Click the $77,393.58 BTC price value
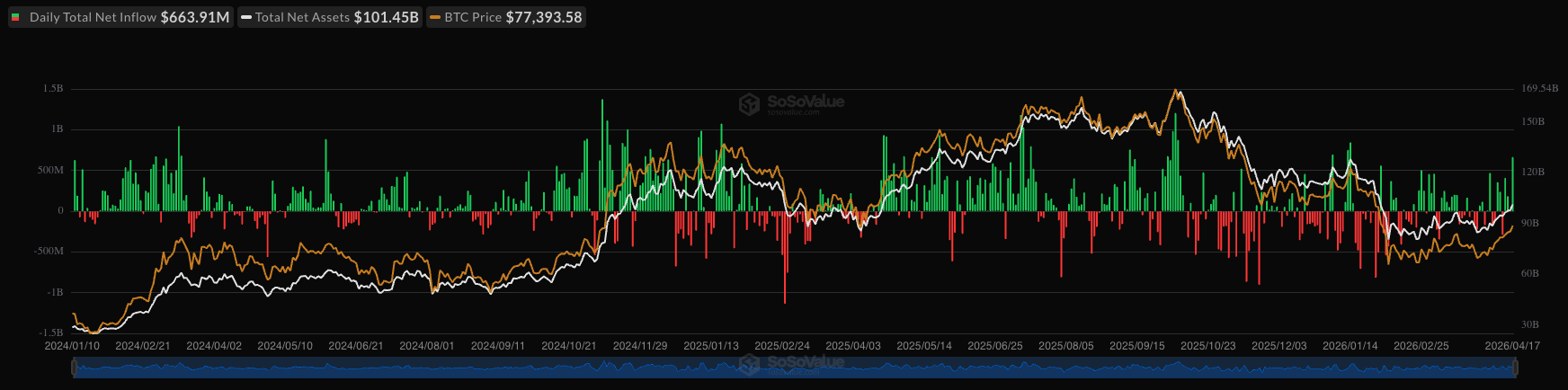The image size is (1568, 390). (x=543, y=17)
